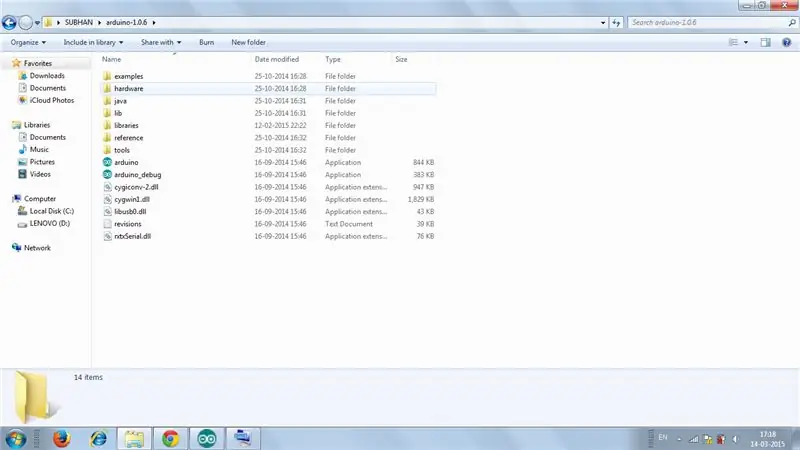
Task: Select the reference folder icon
Action: 107,138
